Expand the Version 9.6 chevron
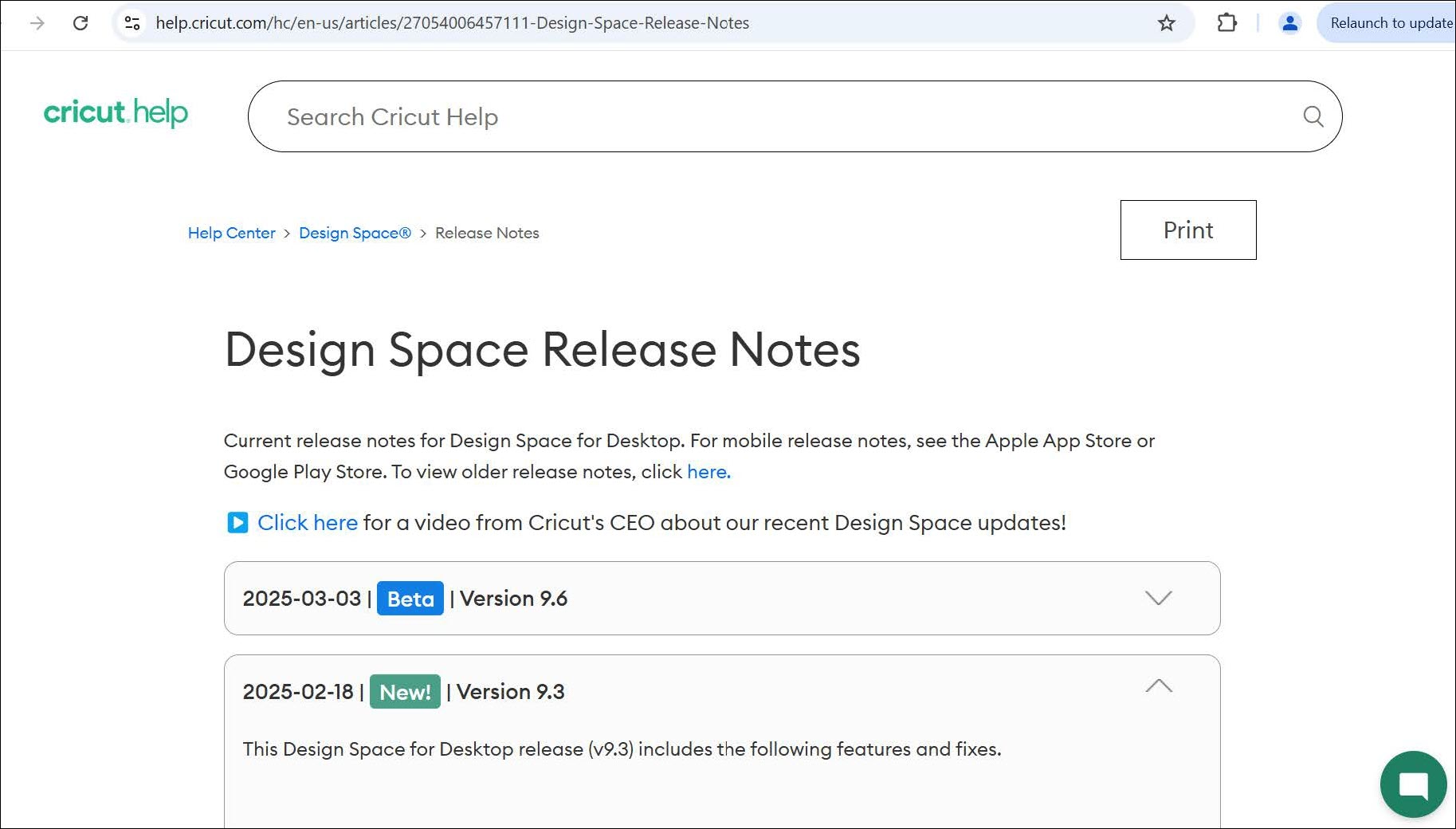 [1158, 598]
